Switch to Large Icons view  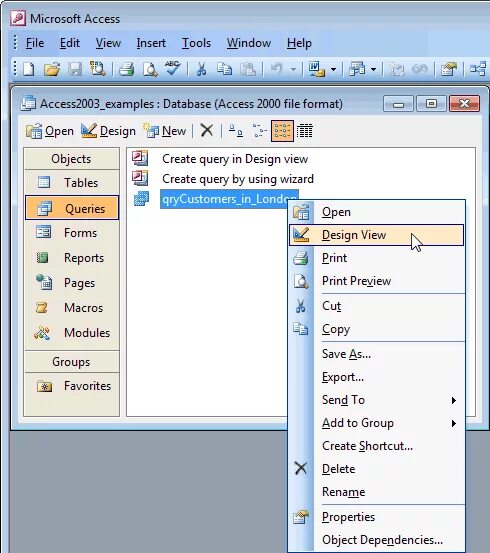pos(236,131)
